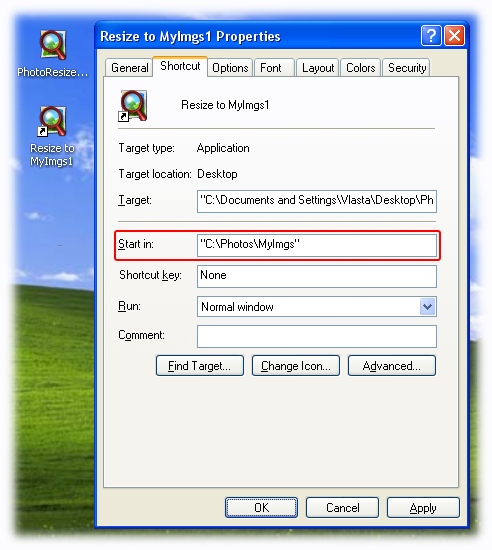
Task: Click the shortcut icon in the Properties header
Action: pyautogui.click(x=133, y=106)
